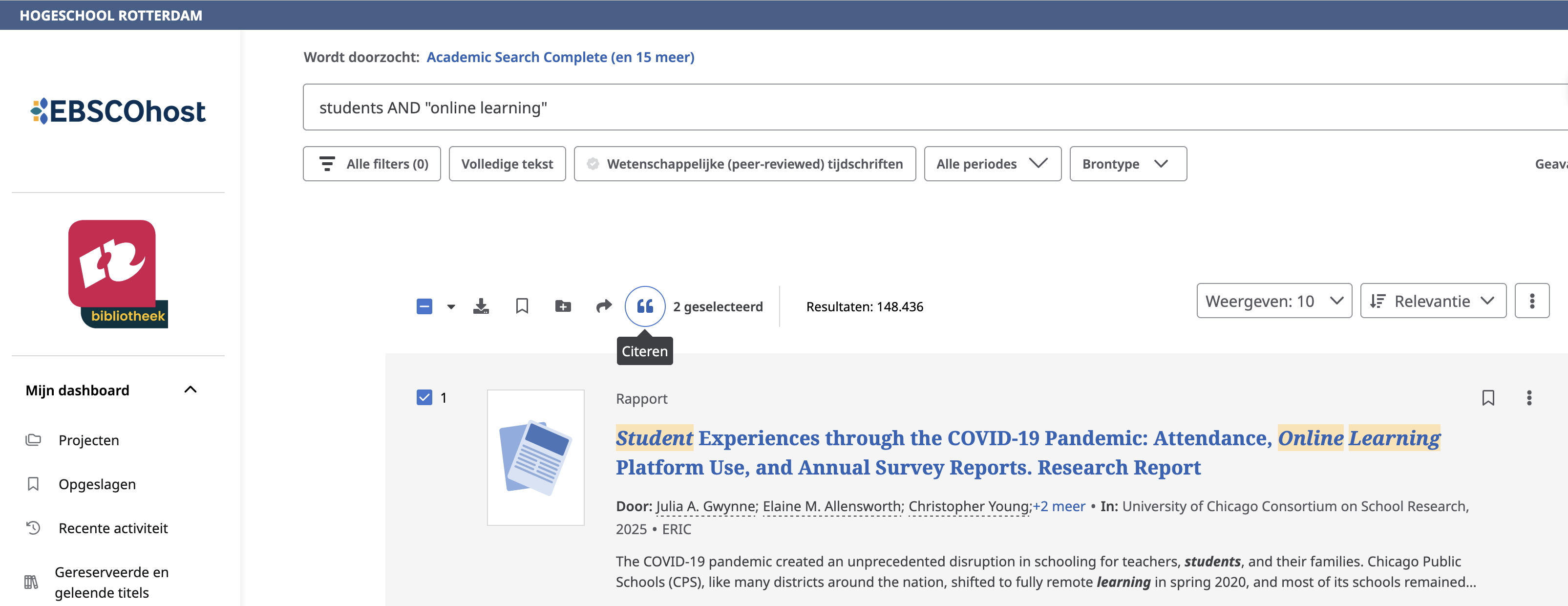Click author Elaine M. Allensworth
1568x606 pixels.
pyautogui.click(x=831, y=506)
